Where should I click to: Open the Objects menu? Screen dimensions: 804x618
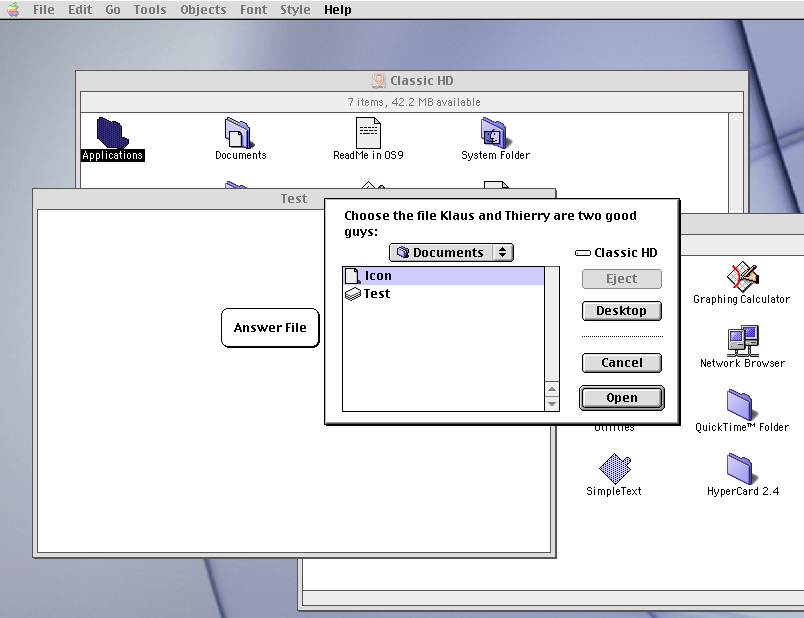[203, 10]
